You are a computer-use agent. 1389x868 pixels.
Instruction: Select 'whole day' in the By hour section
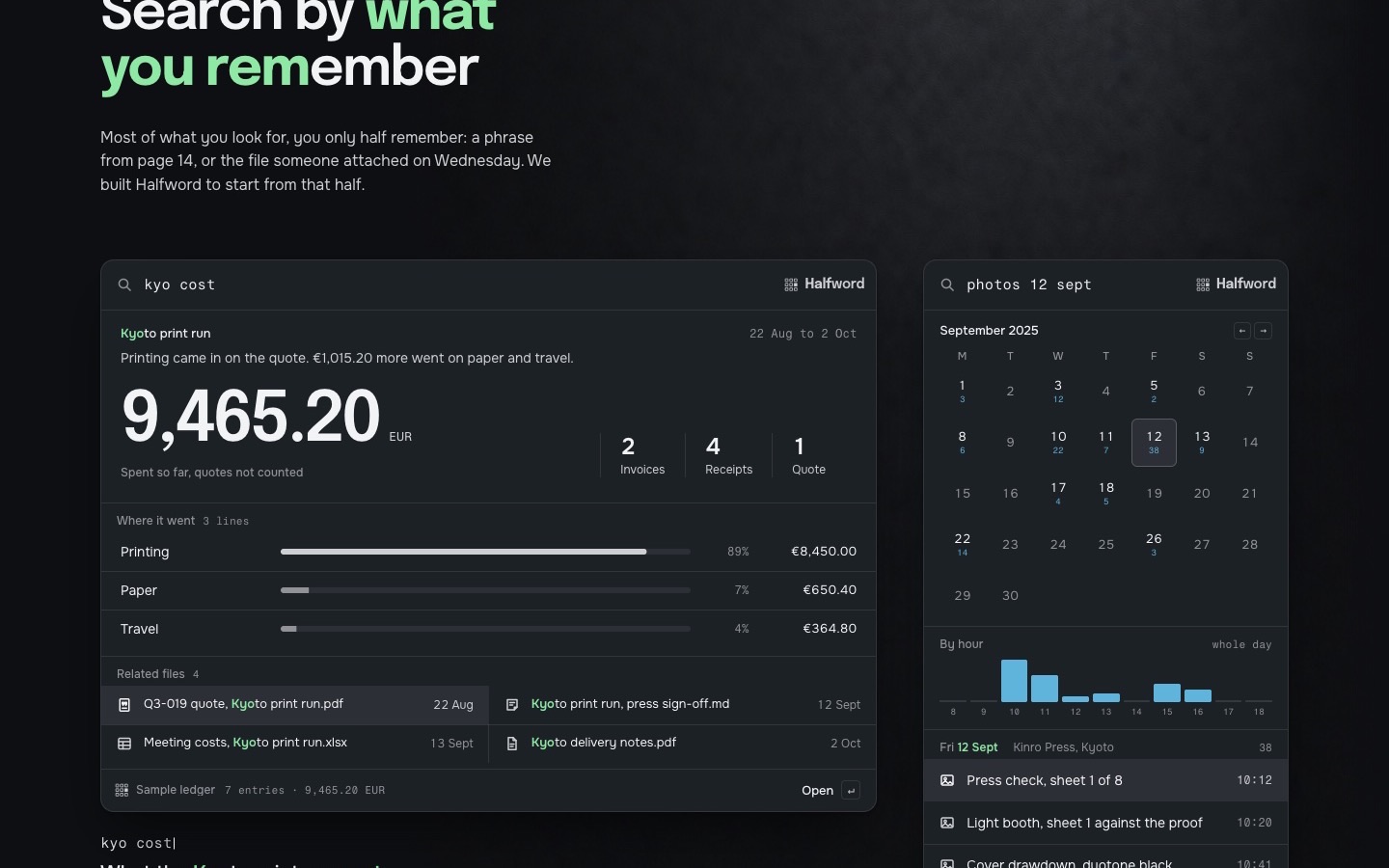coord(1241,644)
